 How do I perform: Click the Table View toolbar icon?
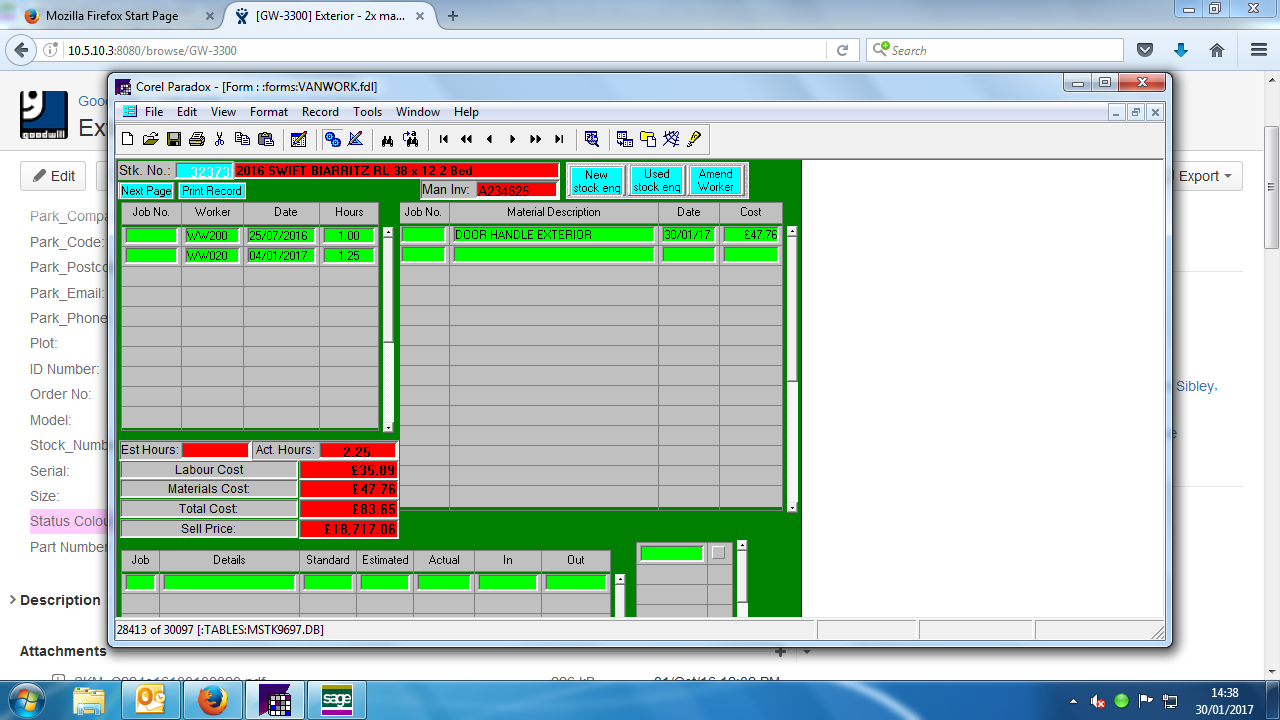tap(624, 139)
